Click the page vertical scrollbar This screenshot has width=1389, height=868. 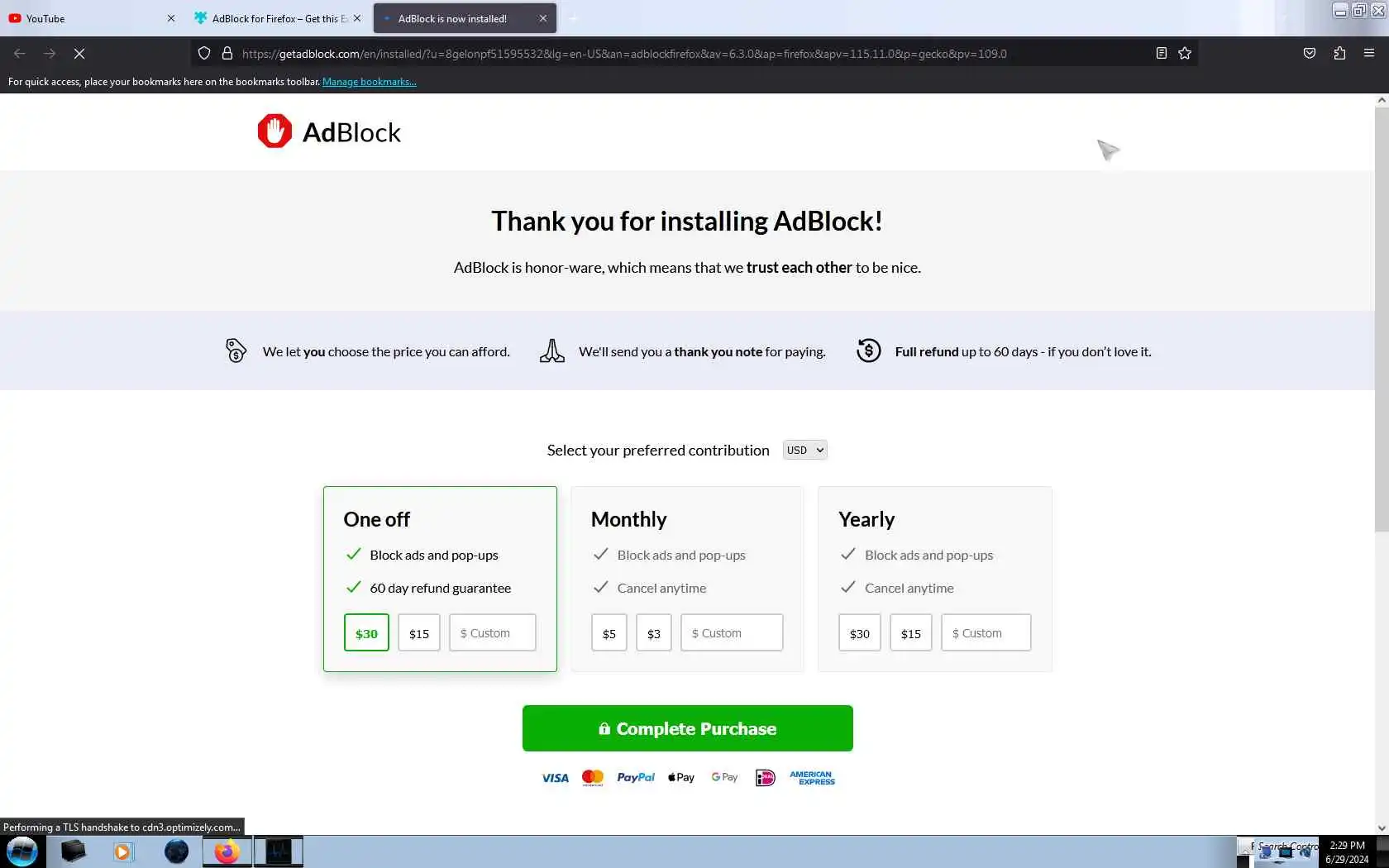[x=1382, y=318]
